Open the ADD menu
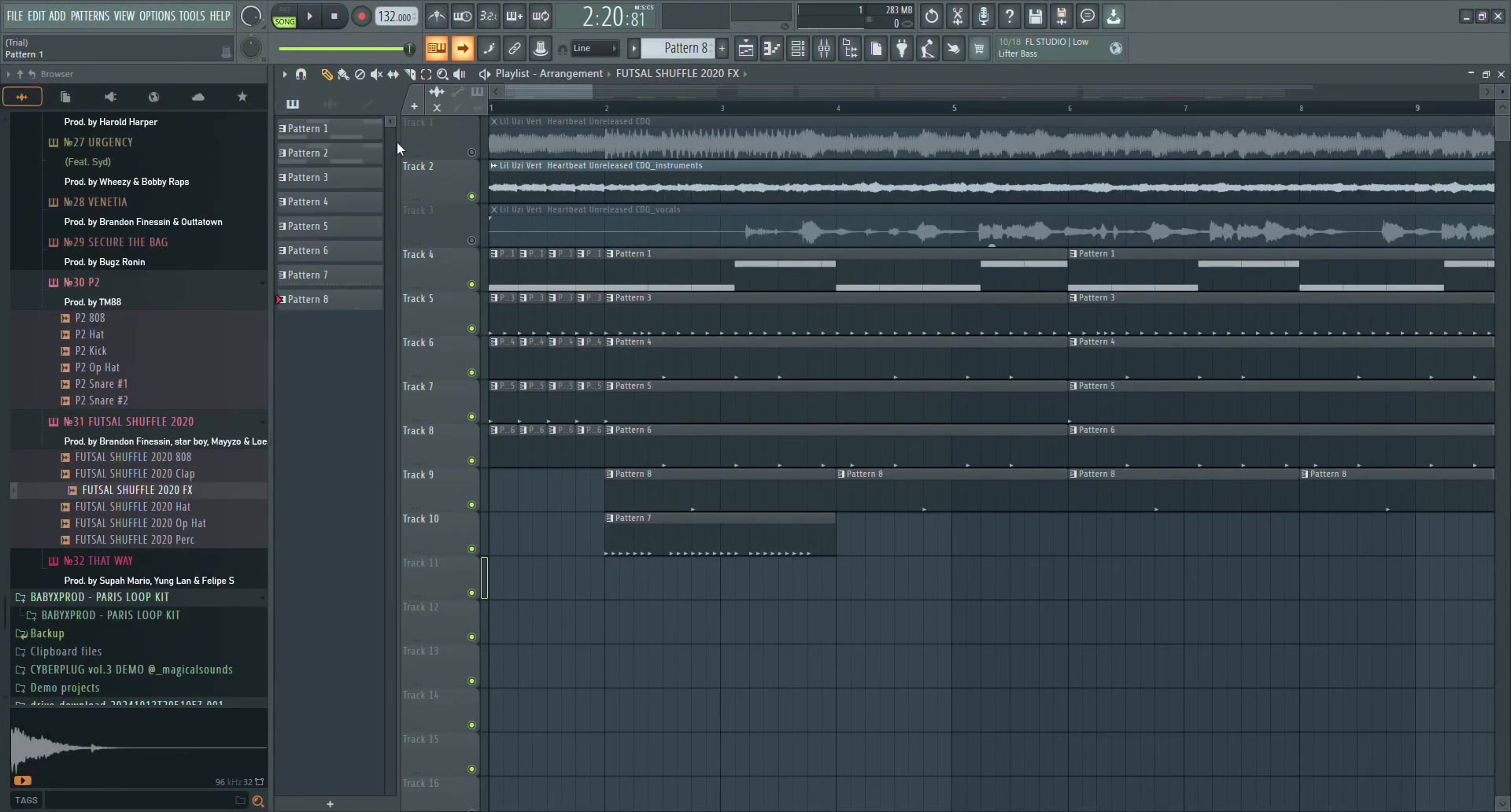This screenshot has width=1511, height=812. (x=57, y=16)
